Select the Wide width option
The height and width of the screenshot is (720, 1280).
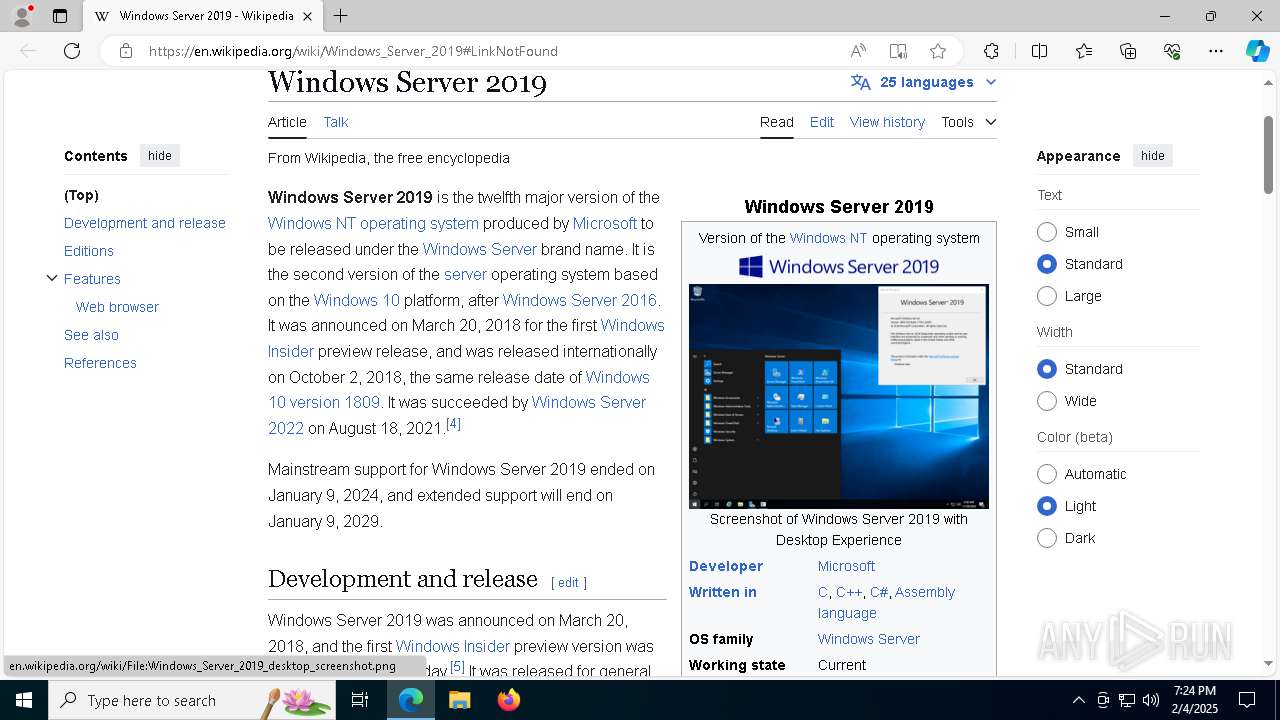(x=1047, y=401)
